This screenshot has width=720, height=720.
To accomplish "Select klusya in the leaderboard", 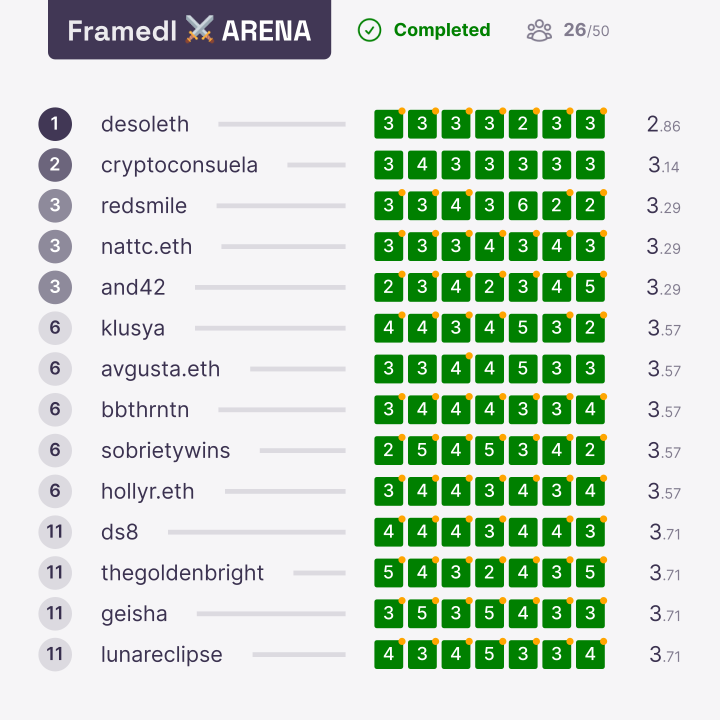I will 133,328.
